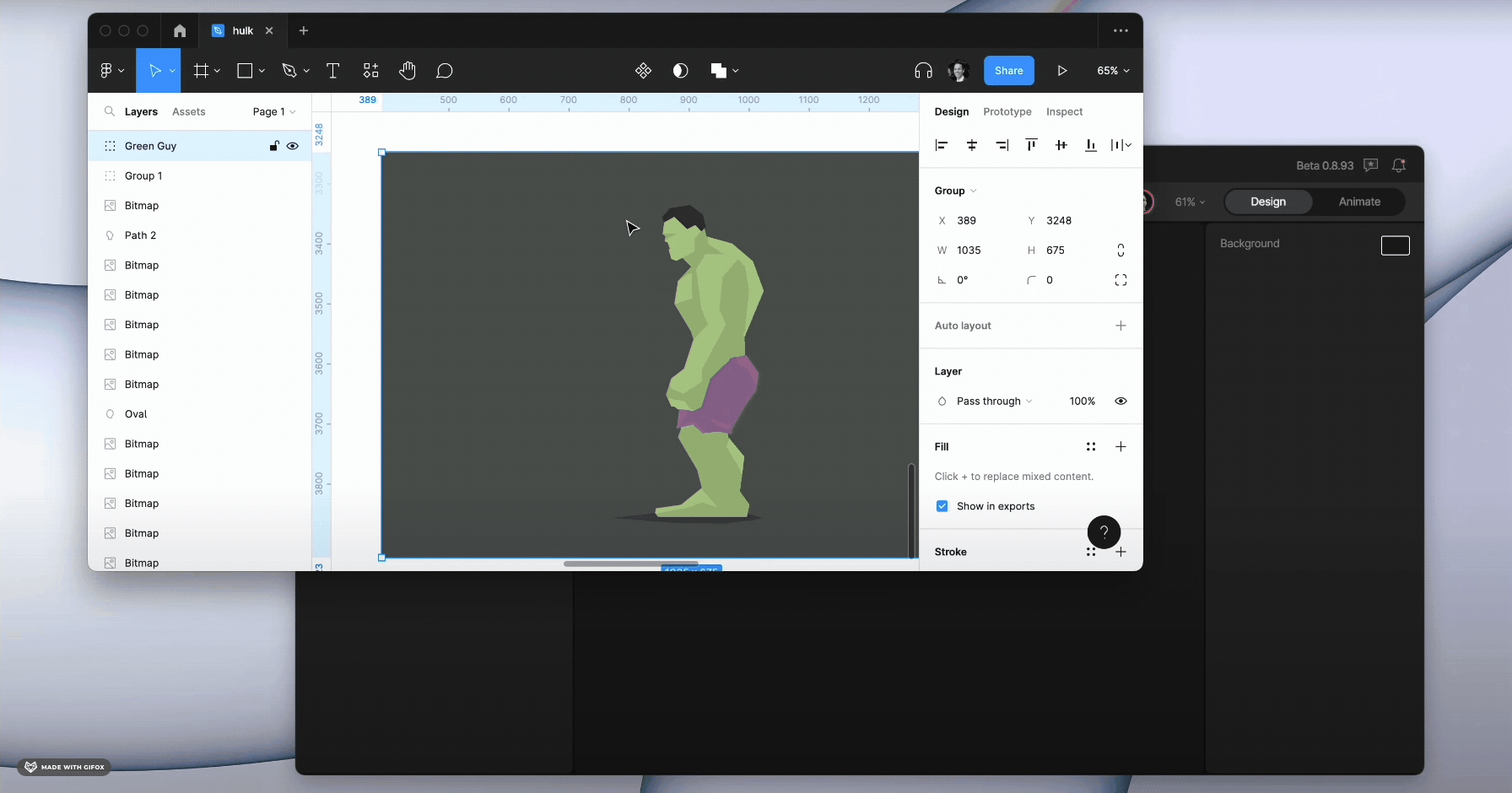Go to the Figma home screen
The width and height of the screenshot is (1512, 793).
pos(180,30)
